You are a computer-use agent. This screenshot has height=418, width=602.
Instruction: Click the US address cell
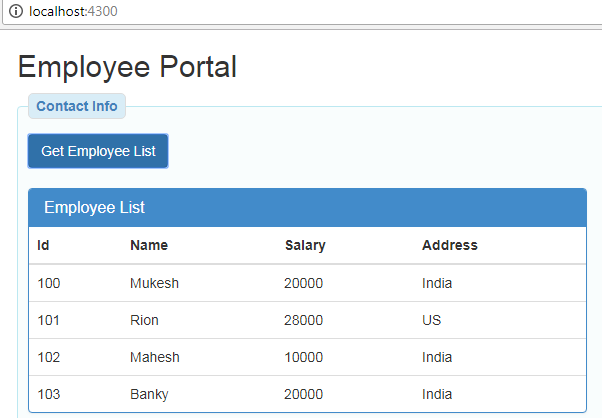pos(432,320)
